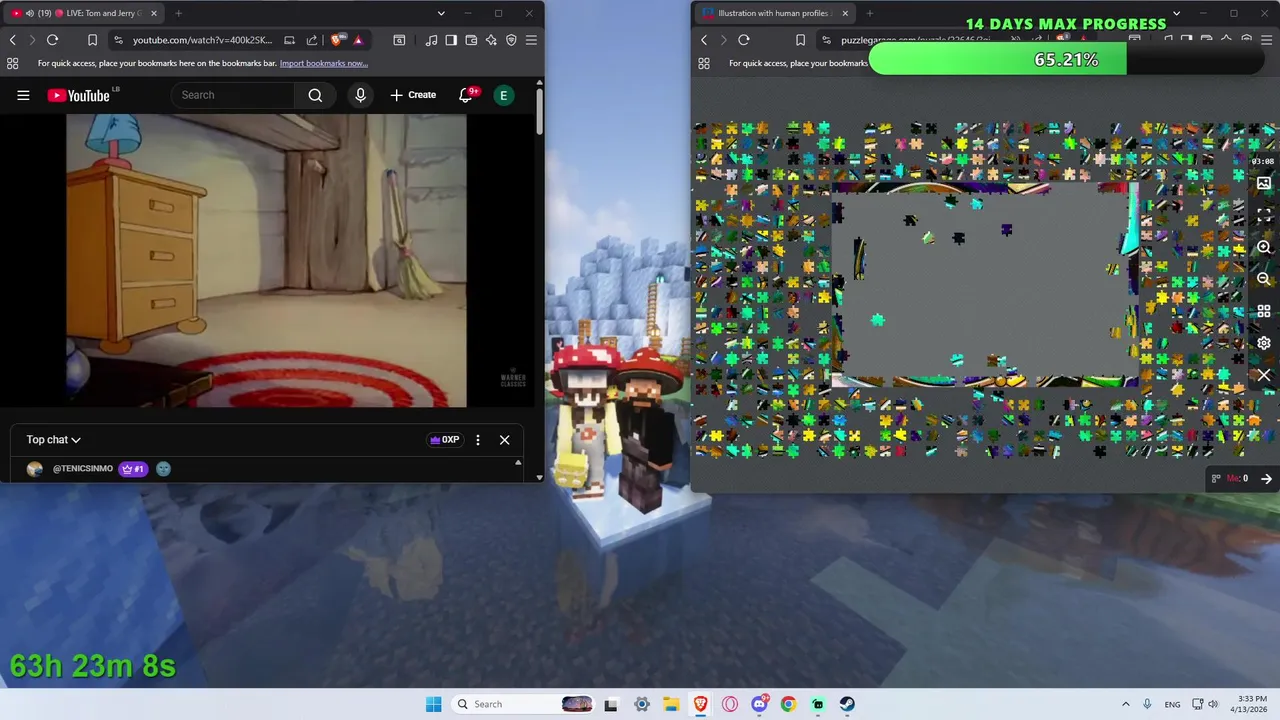Open Leo AI sparkle icon in YouTube window
This screenshot has width=1280, height=720.
coord(491,40)
